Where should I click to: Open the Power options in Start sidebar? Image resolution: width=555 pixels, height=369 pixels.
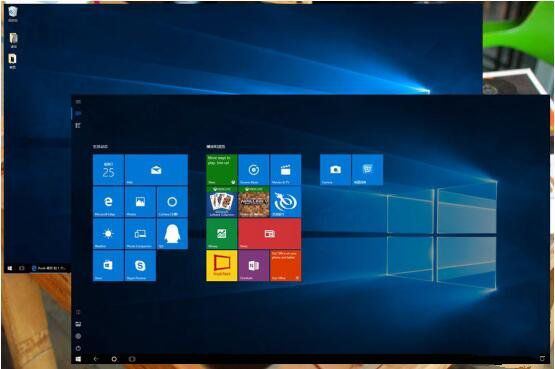(x=78, y=348)
